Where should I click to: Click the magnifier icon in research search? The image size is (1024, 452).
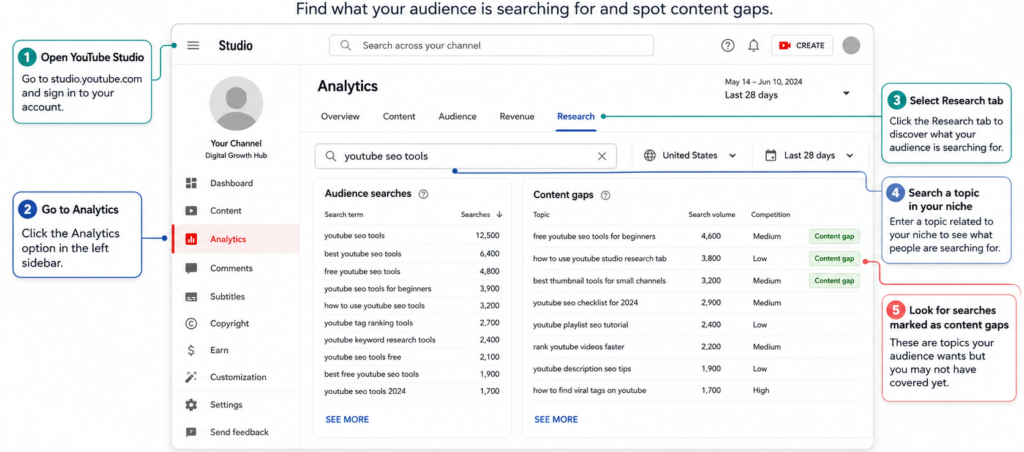point(331,156)
